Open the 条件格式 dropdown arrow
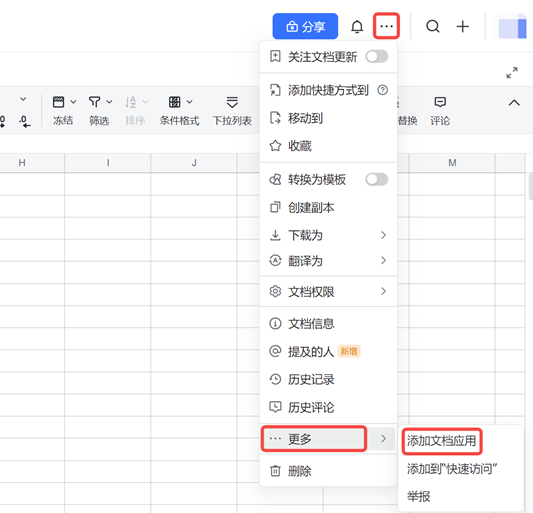The height and width of the screenshot is (513, 533). click(189, 102)
